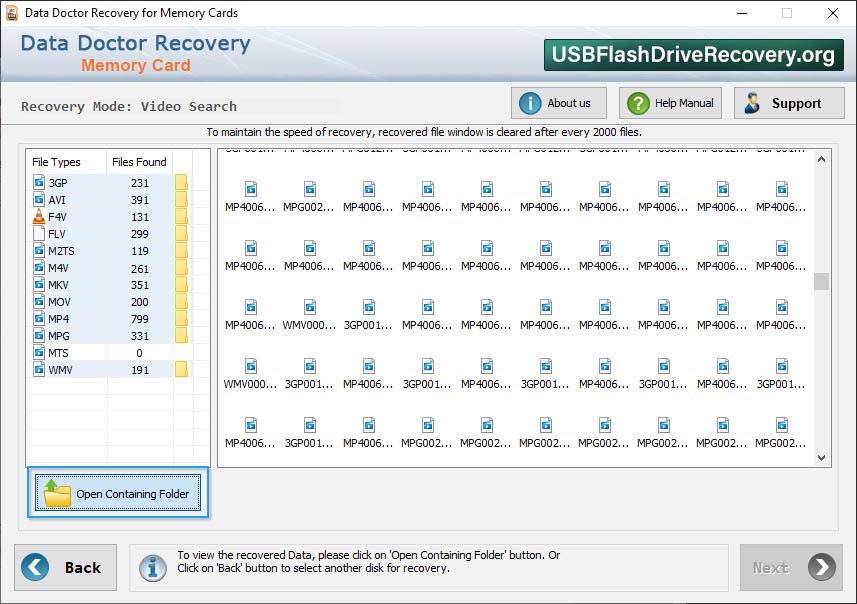Image resolution: width=857 pixels, height=604 pixels.
Task: Click the MPG file type label
Action: coord(59,336)
